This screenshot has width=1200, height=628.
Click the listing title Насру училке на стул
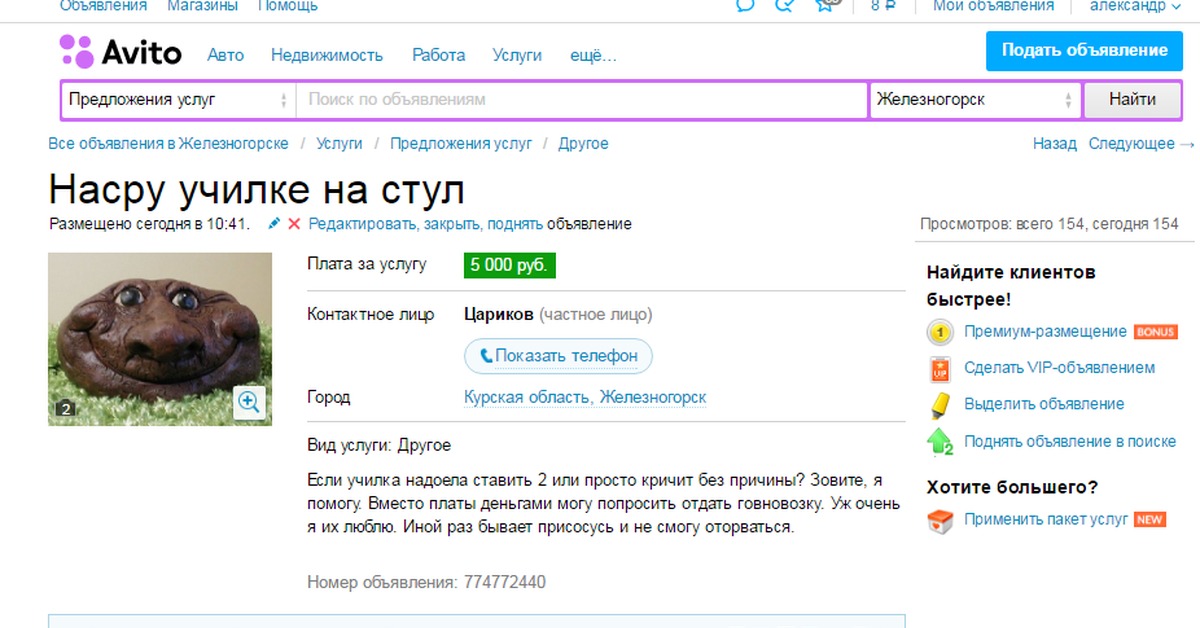(x=256, y=190)
